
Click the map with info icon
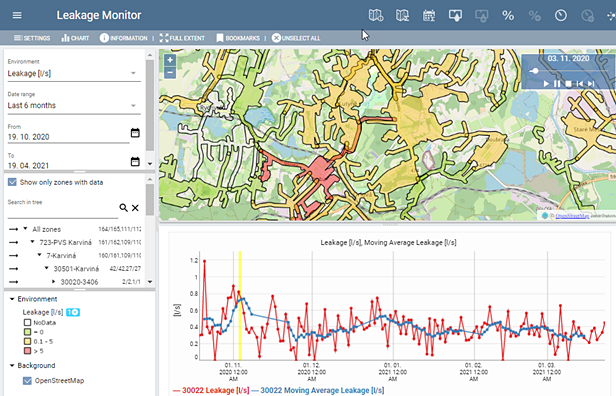point(376,16)
